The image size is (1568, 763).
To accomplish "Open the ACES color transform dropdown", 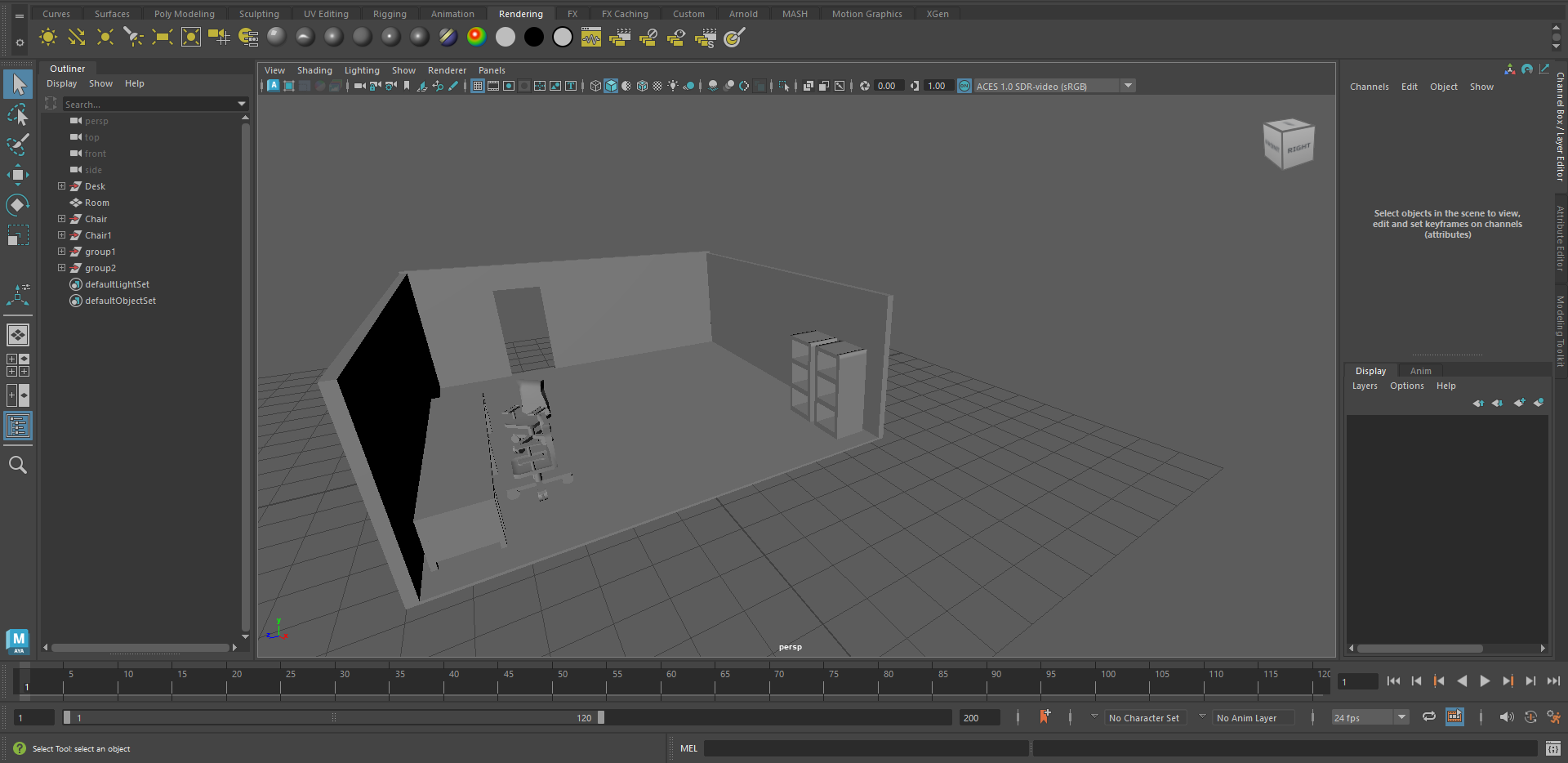I will (x=1128, y=86).
